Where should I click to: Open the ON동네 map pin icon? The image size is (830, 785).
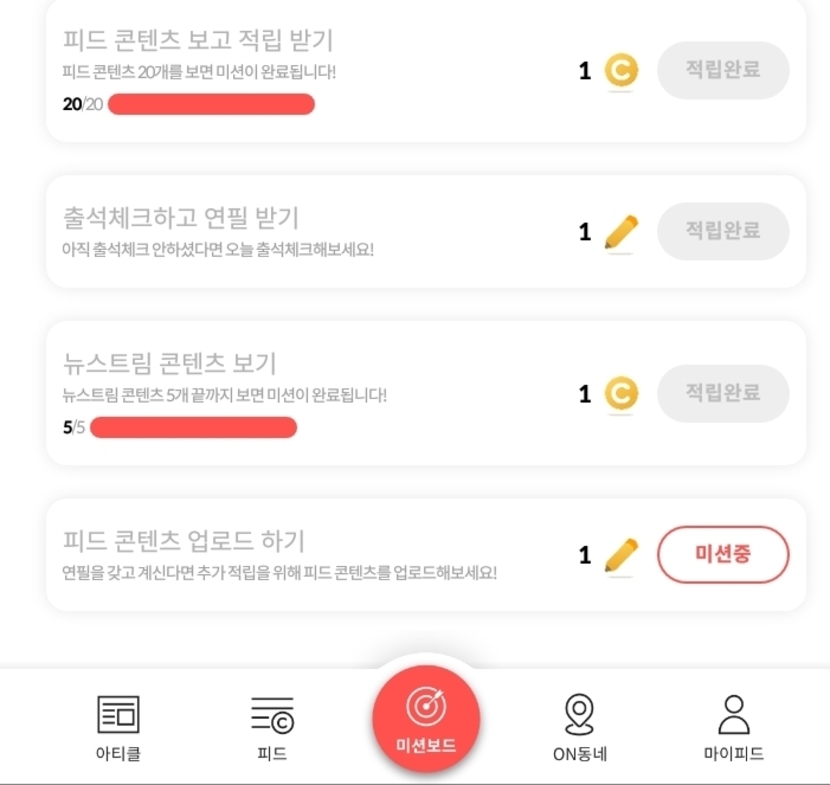point(580,714)
